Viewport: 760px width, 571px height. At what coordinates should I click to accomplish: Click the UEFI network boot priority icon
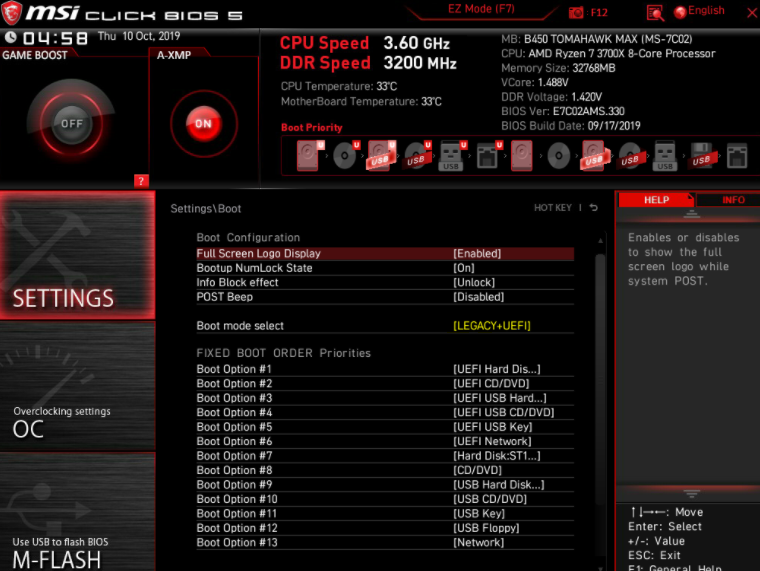coord(489,156)
